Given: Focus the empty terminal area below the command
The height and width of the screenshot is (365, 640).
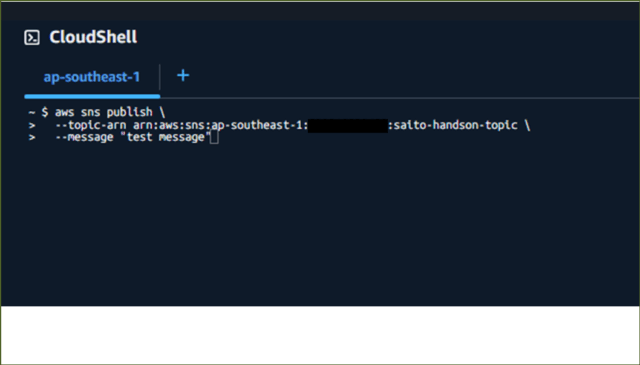Looking at the screenshot, I should click(x=320, y=225).
